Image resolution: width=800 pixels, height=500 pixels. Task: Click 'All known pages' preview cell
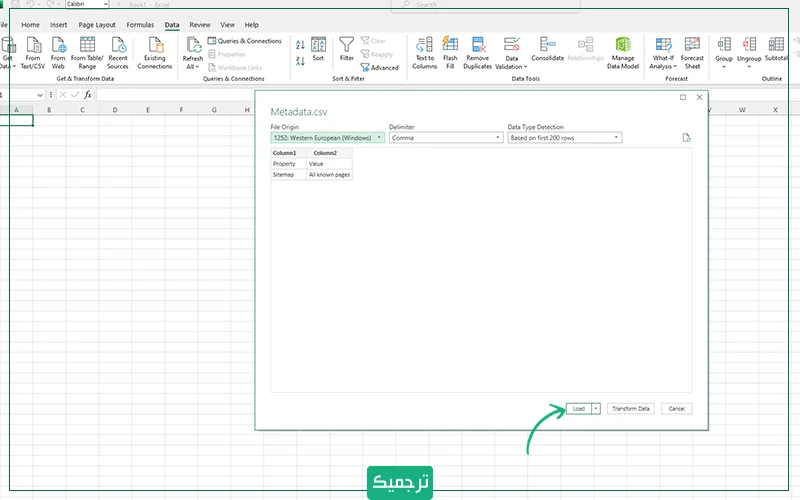point(329,174)
